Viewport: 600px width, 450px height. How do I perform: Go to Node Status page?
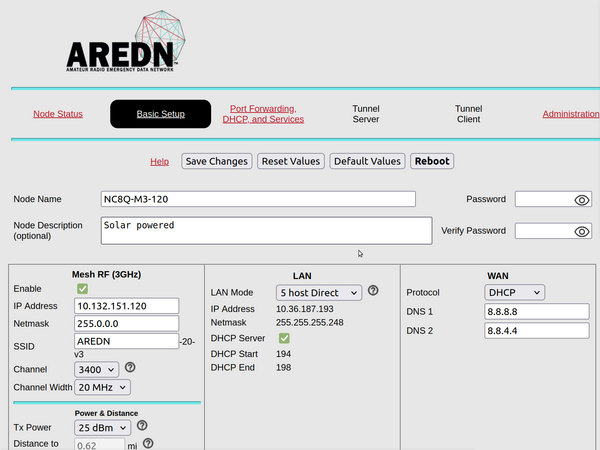(x=58, y=114)
